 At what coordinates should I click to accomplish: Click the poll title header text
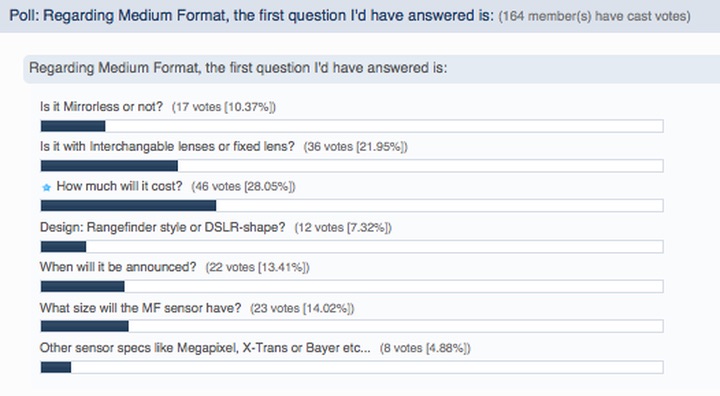[252, 16]
